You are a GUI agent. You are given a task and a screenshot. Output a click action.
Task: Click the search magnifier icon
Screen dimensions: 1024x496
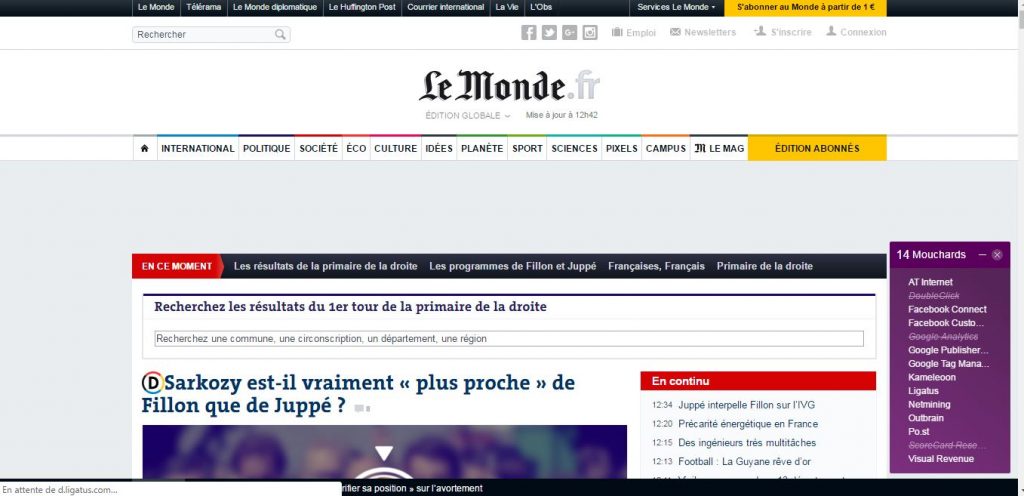280,35
